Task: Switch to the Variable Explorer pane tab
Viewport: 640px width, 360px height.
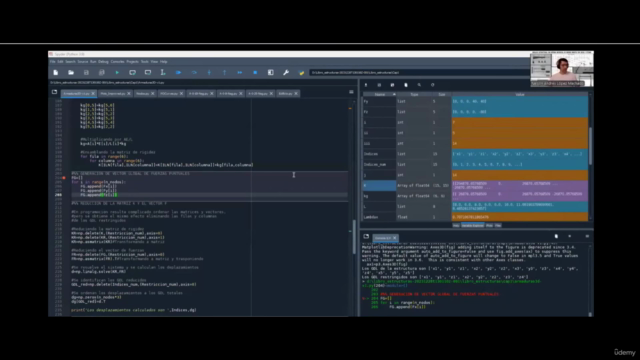Action: click(472, 225)
